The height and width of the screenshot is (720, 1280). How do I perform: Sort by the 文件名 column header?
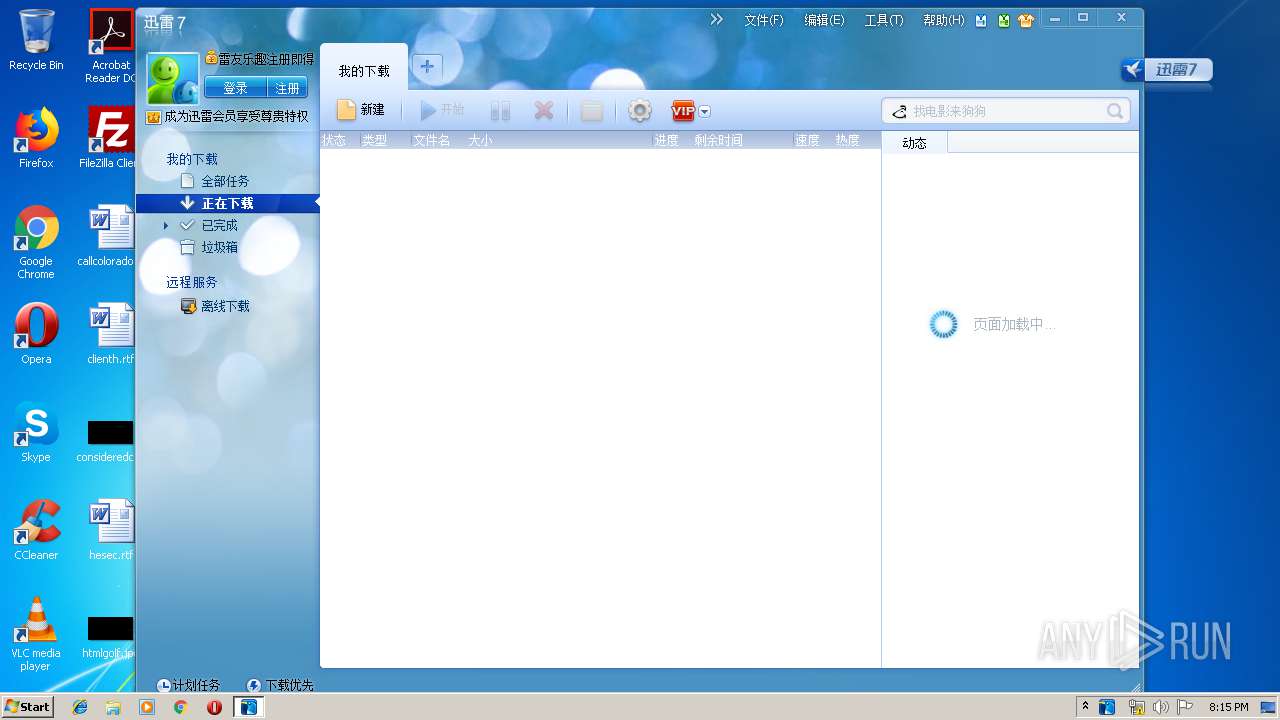(431, 140)
